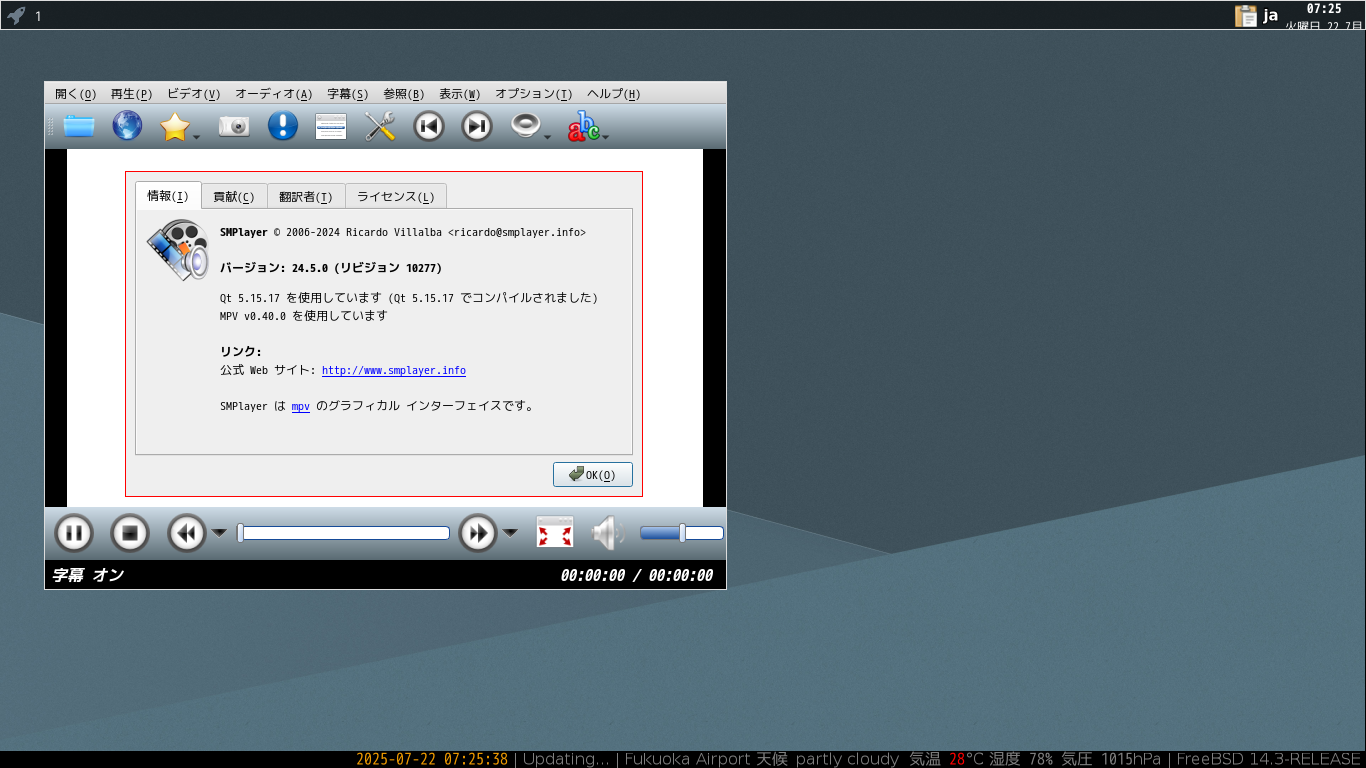Open the 表示(W) menu
The height and width of the screenshot is (768, 1366).
coord(460,94)
